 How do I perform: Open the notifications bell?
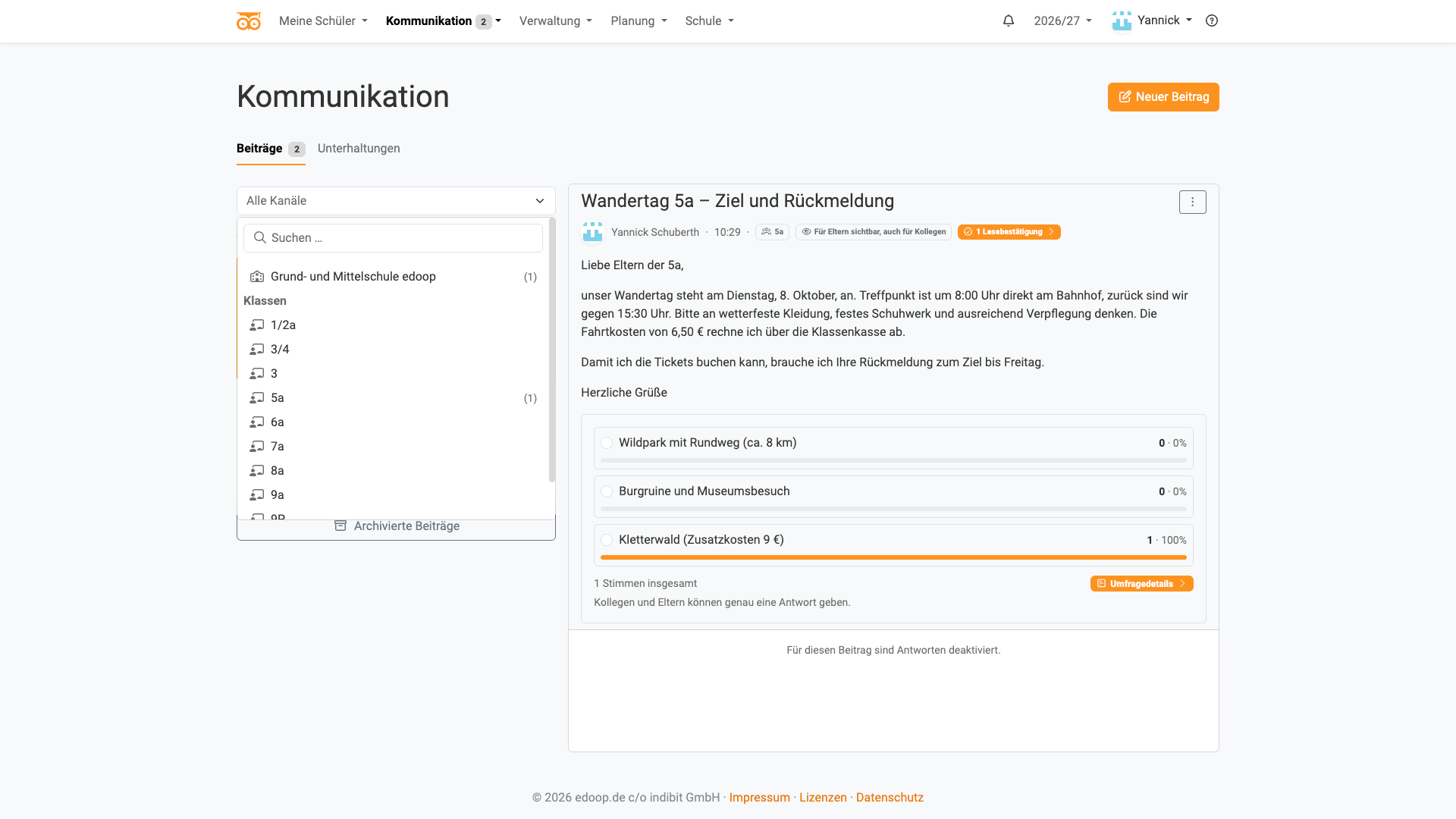click(x=1009, y=21)
